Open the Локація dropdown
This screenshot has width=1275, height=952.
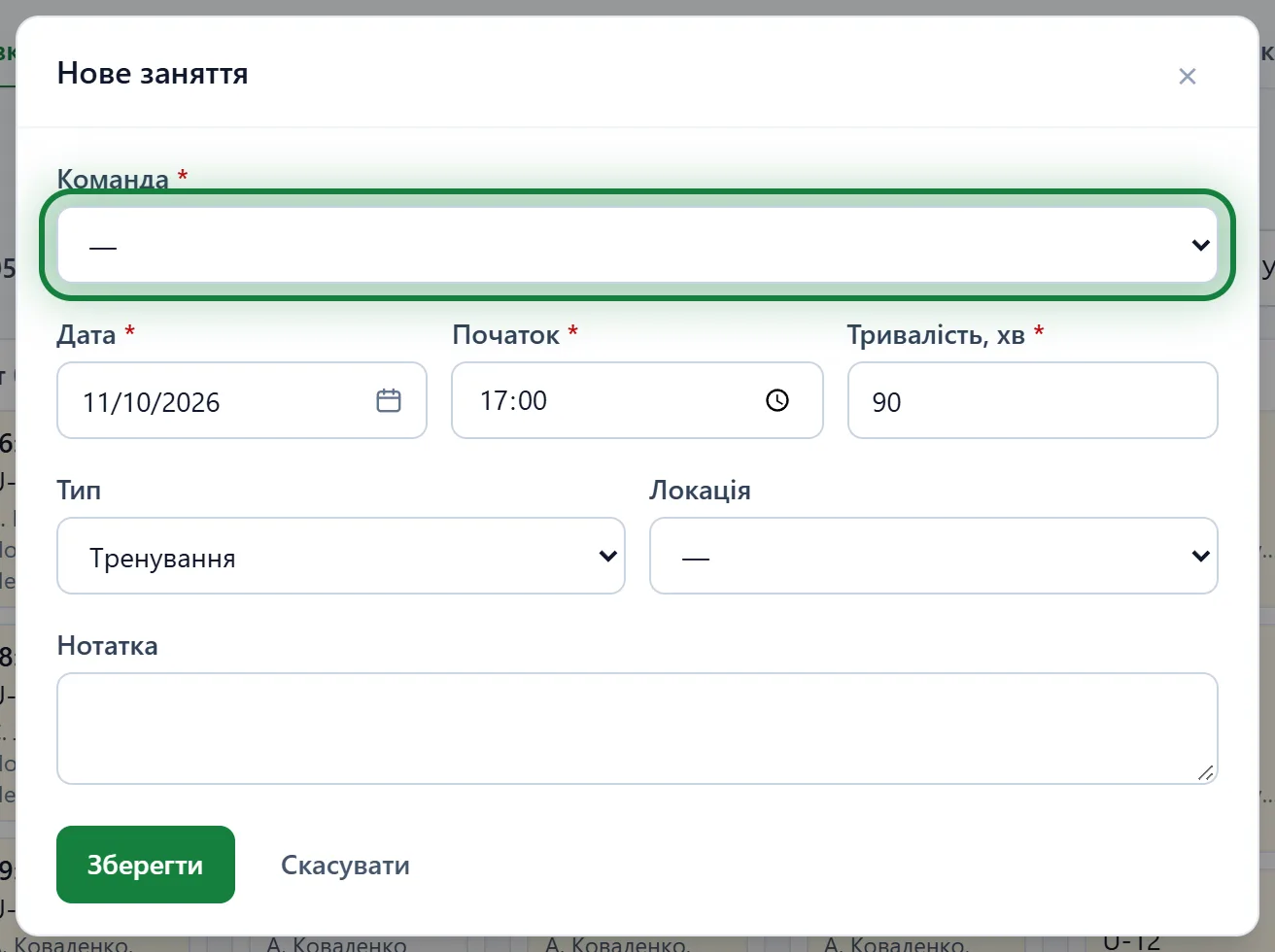(934, 556)
